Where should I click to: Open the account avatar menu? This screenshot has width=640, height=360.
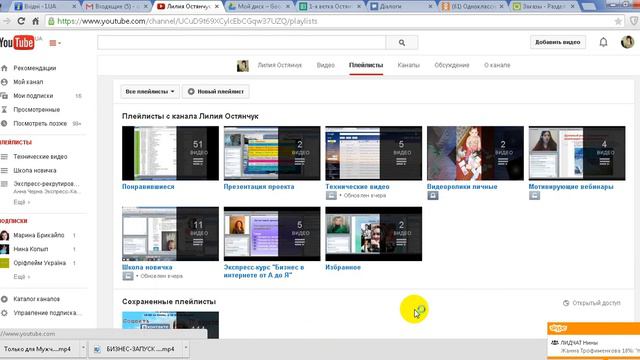click(x=627, y=42)
